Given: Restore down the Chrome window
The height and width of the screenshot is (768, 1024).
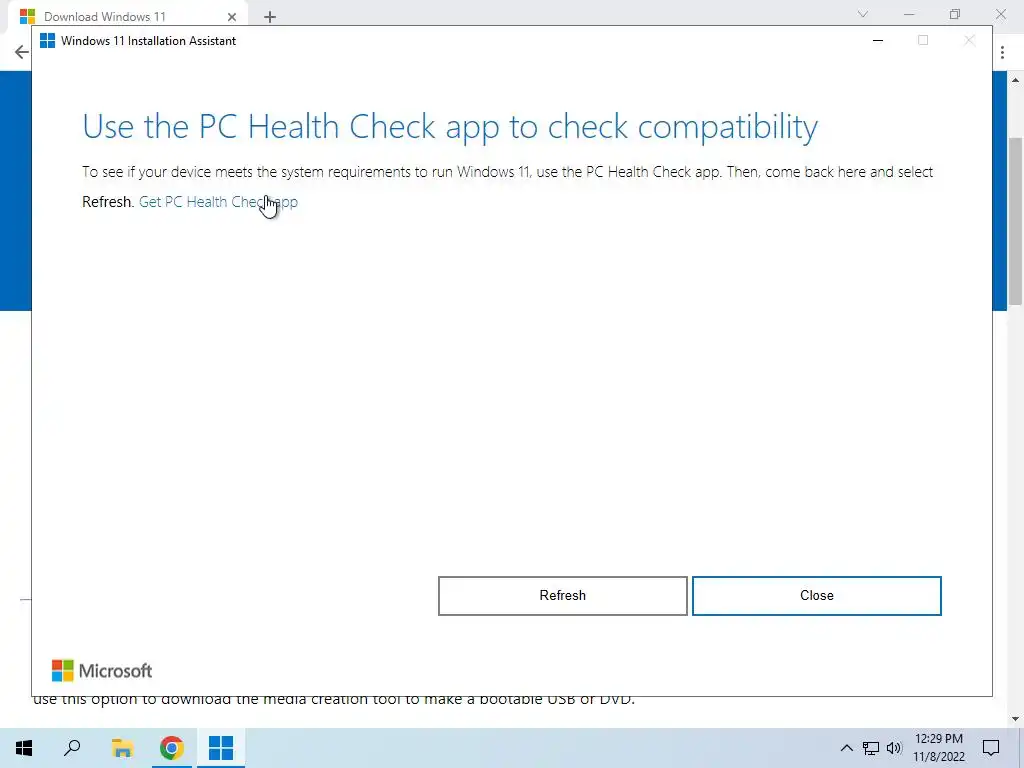Looking at the screenshot, I should pos(955,14).
